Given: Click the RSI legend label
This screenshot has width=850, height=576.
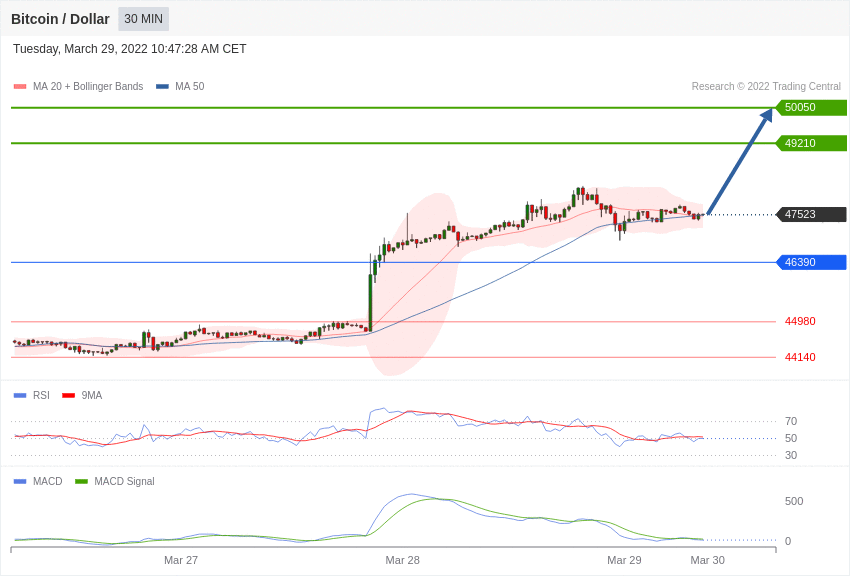Looking at the screenshot, I should [x=41, y=396].
